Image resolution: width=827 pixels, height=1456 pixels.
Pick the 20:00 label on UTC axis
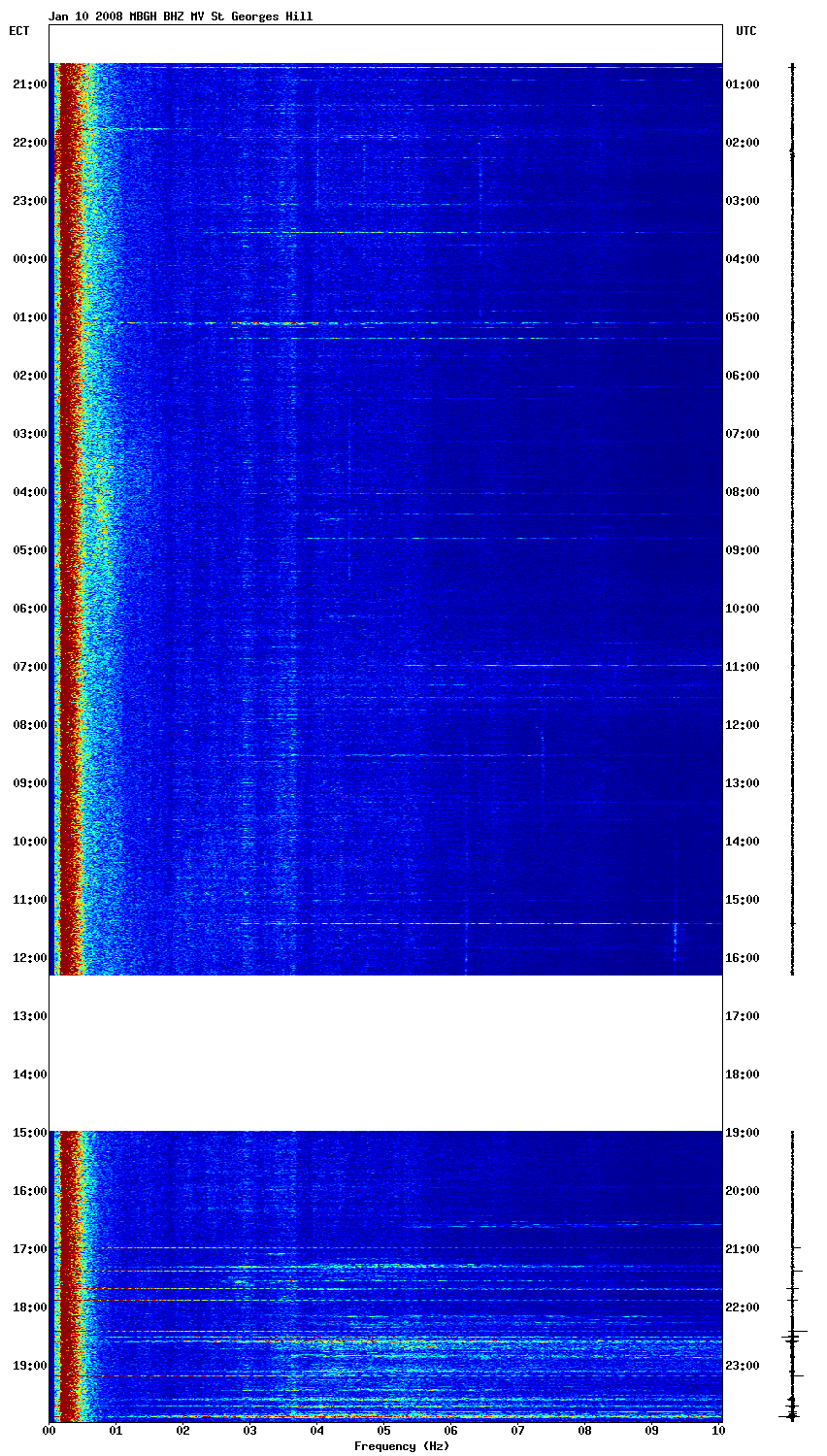click(x=743, y=1191)
